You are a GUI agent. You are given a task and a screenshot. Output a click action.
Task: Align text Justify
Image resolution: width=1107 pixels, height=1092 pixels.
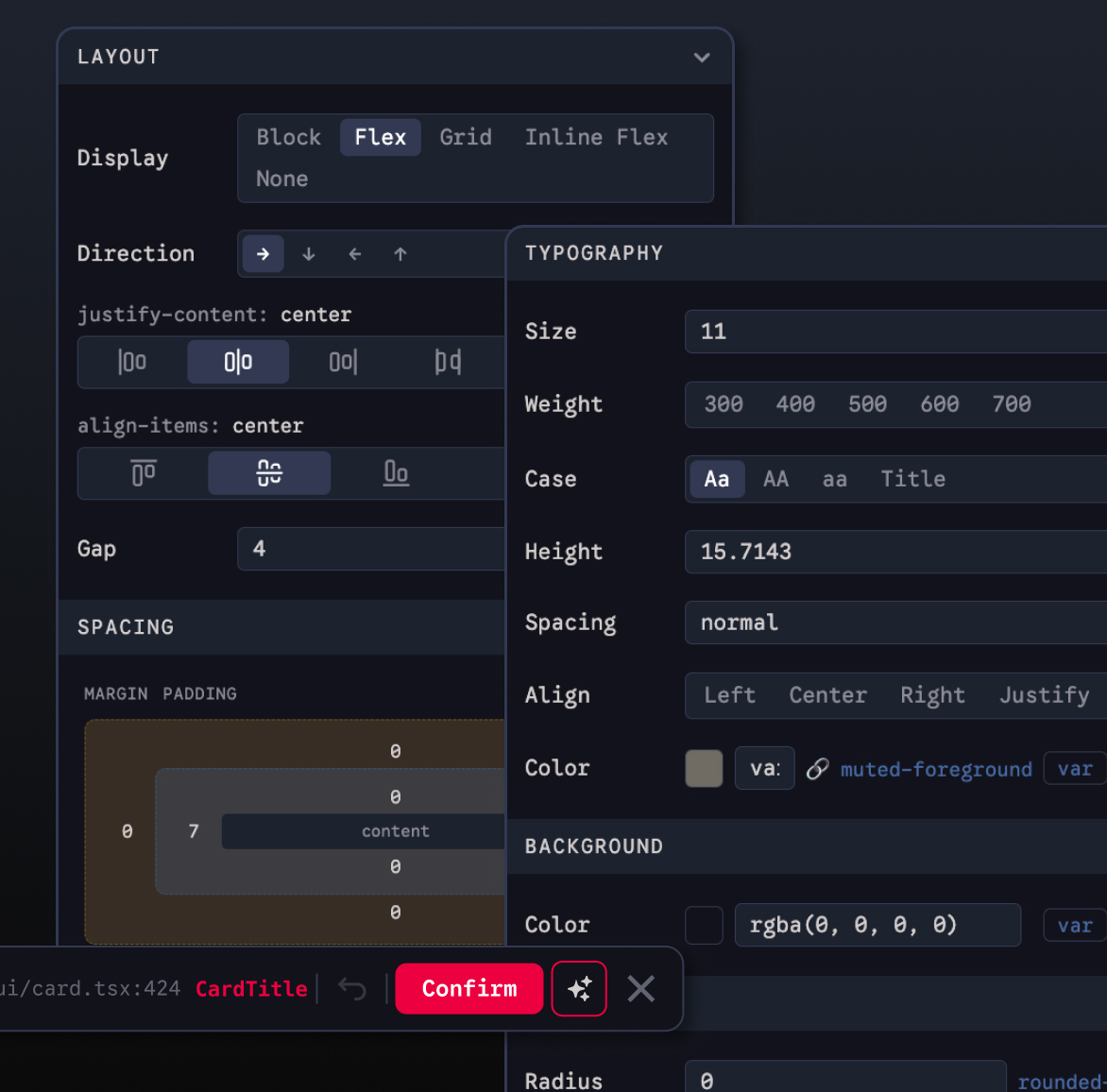coord(1044,695)
